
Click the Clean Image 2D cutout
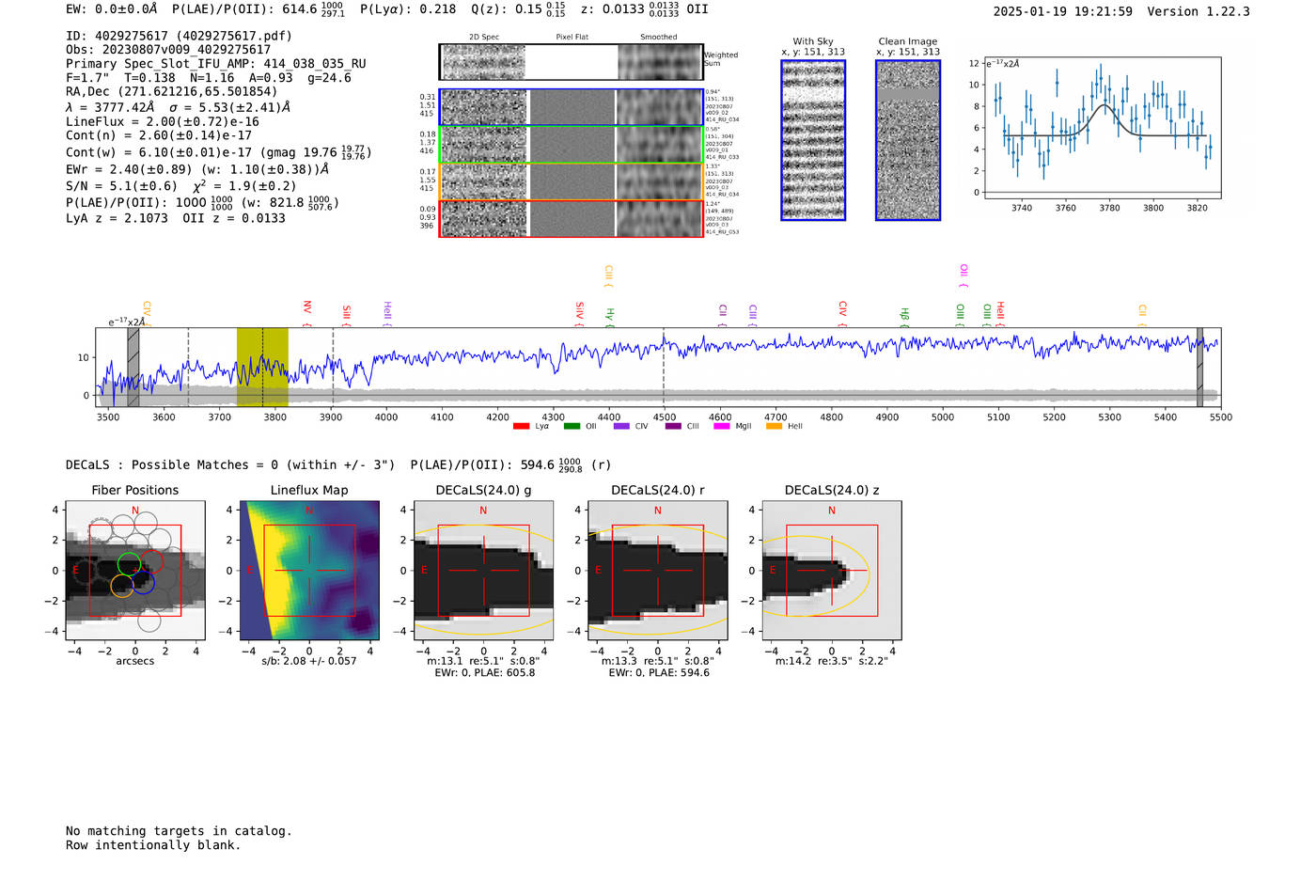coord(908,140)
